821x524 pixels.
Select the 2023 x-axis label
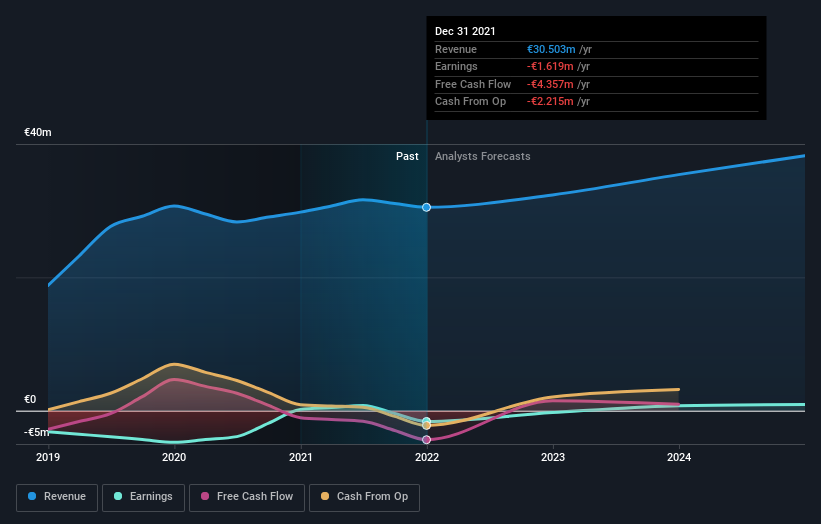553,457
